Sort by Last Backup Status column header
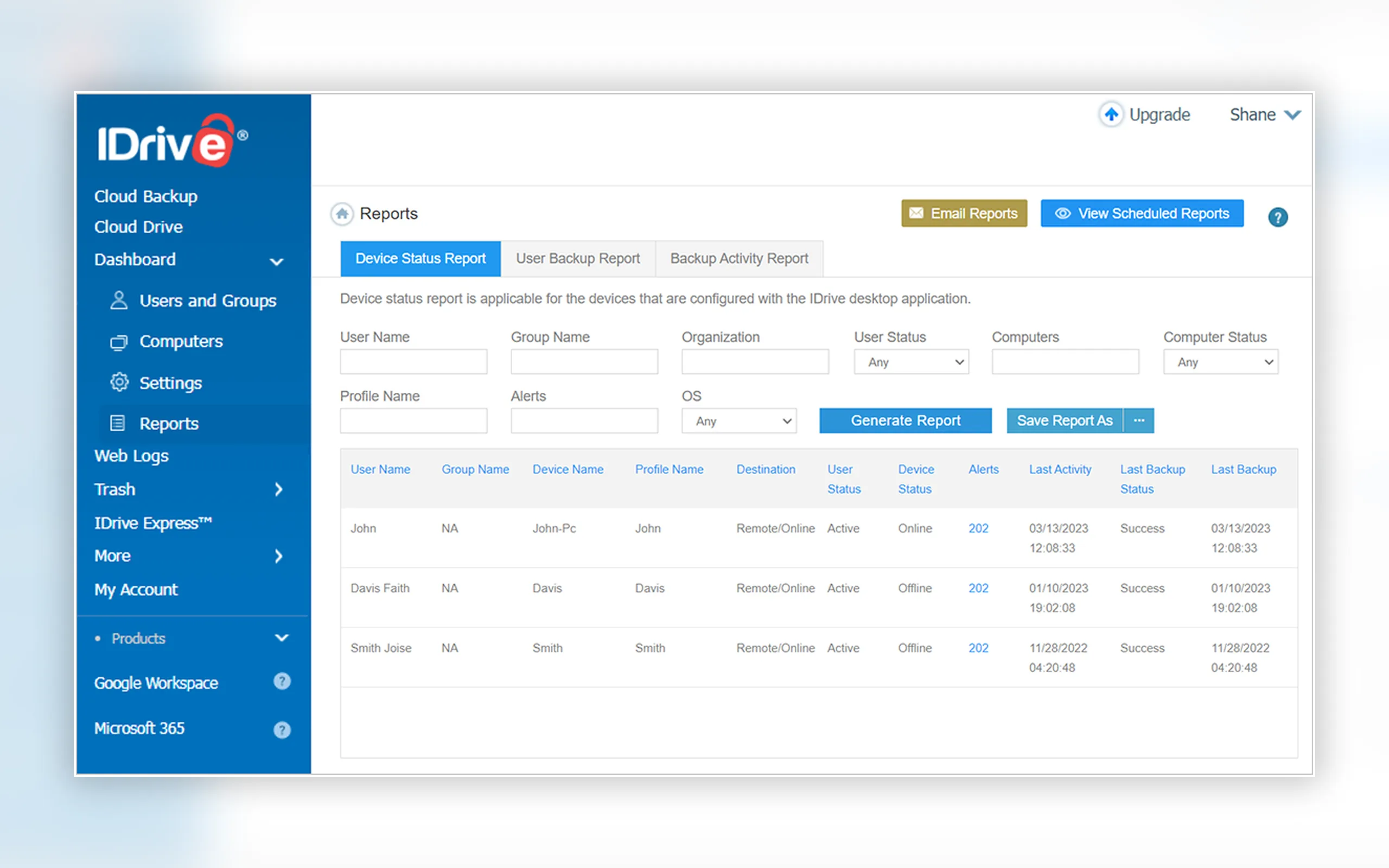The height and width of the screenshot is (868, 1389). pos(1152,479)
